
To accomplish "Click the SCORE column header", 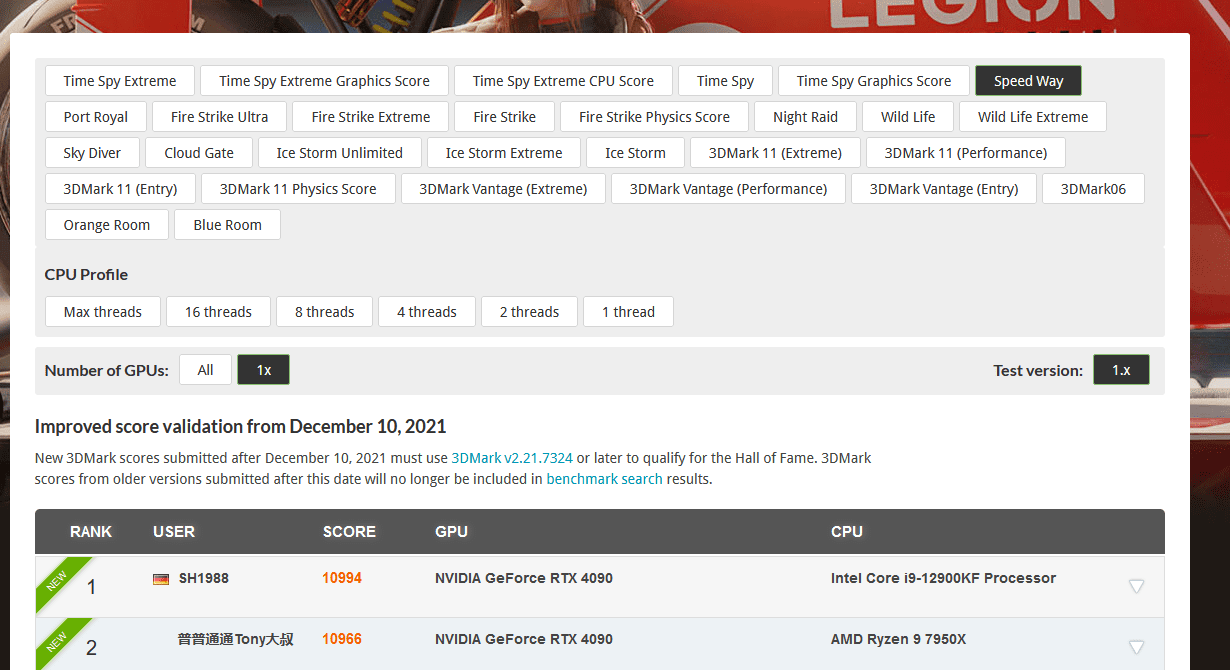I will pos(349,532).
